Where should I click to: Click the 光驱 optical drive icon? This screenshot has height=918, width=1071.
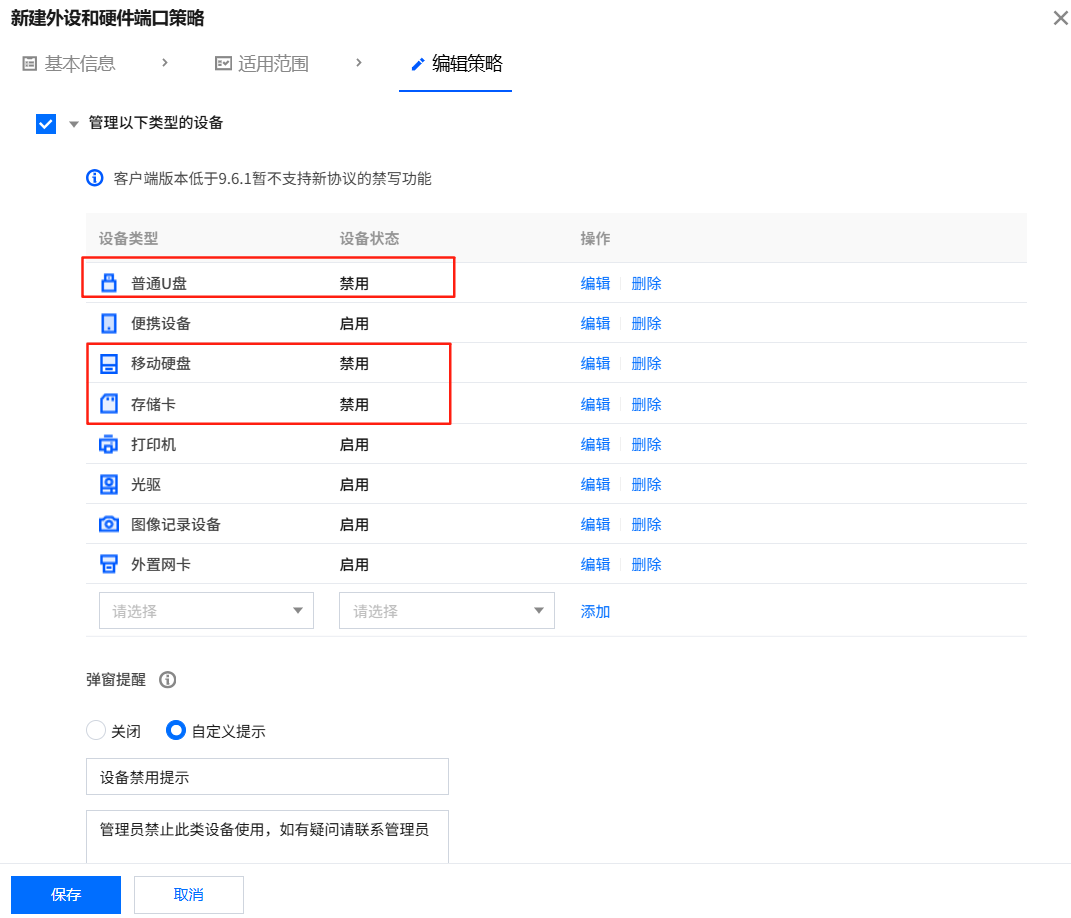[x=109, y=484]
